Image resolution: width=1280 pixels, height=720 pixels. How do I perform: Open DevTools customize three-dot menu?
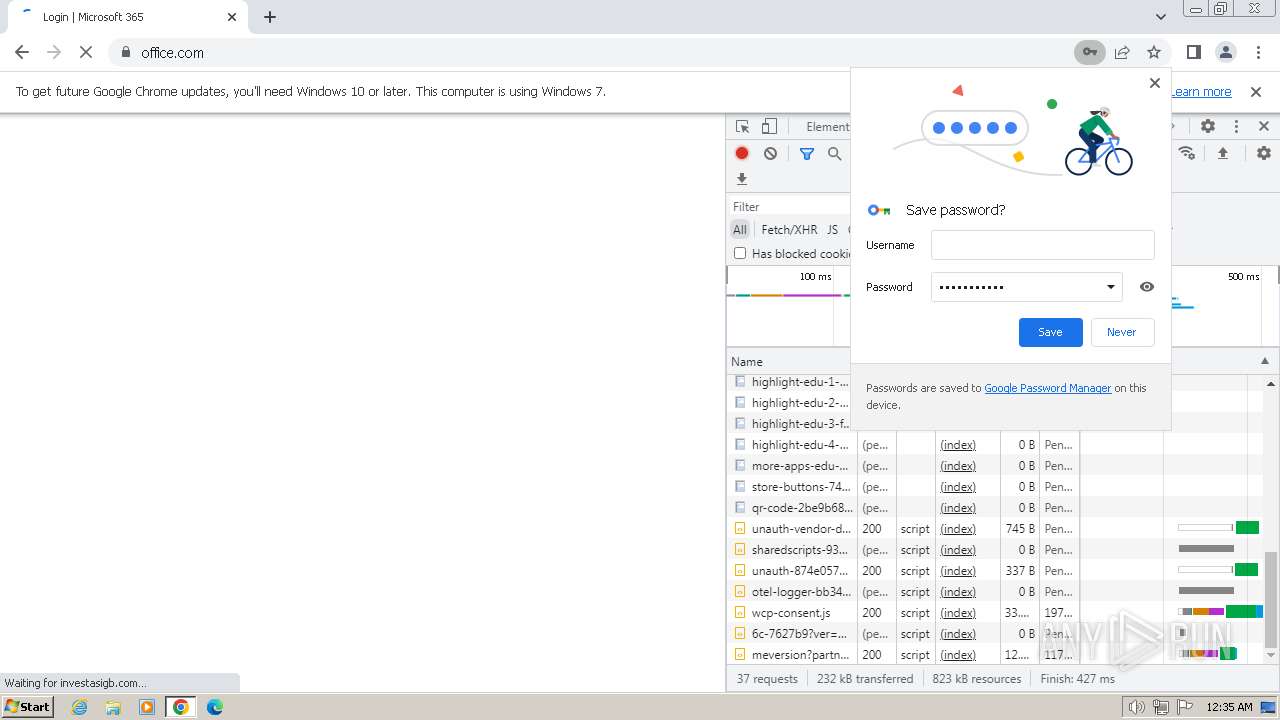point(1236,126)
